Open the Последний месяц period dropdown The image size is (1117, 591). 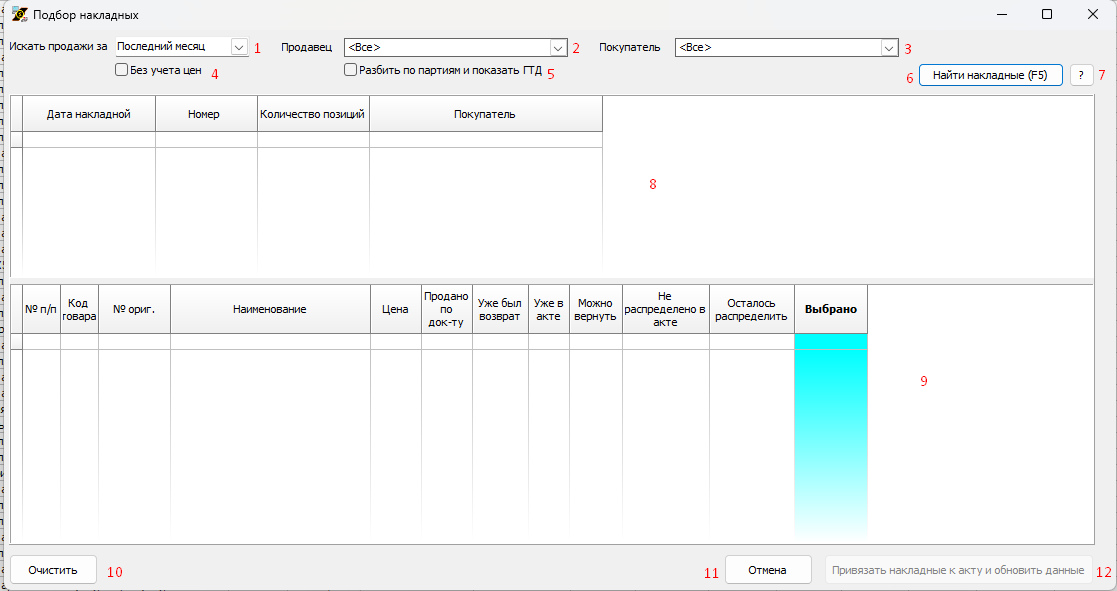(x=238, y=47)
